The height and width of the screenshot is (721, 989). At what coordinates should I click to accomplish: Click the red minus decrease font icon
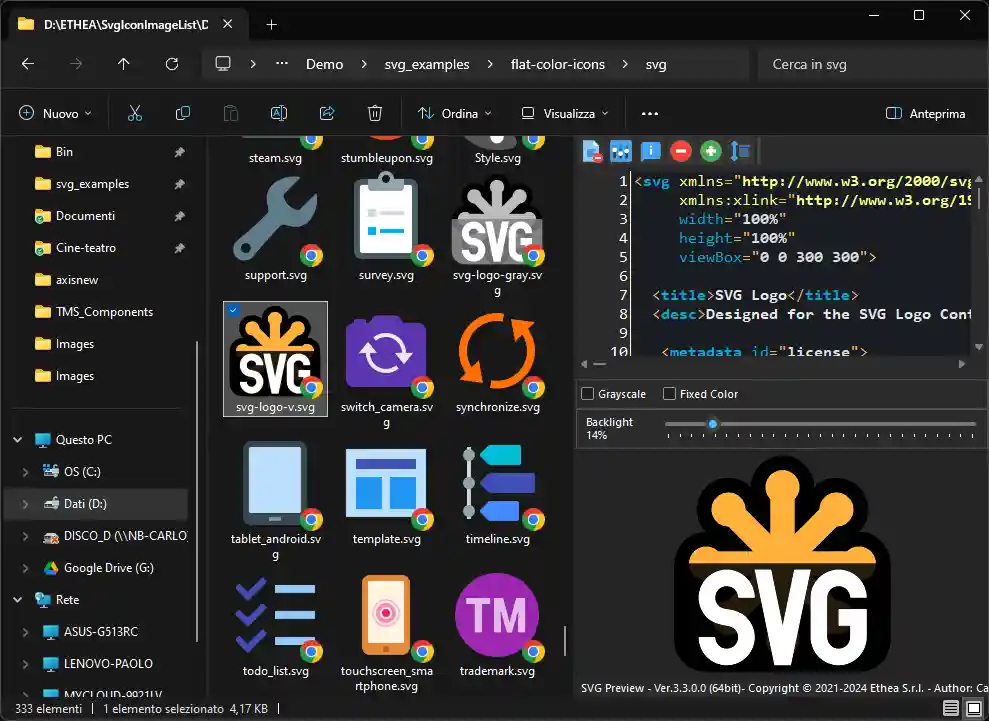681,151
